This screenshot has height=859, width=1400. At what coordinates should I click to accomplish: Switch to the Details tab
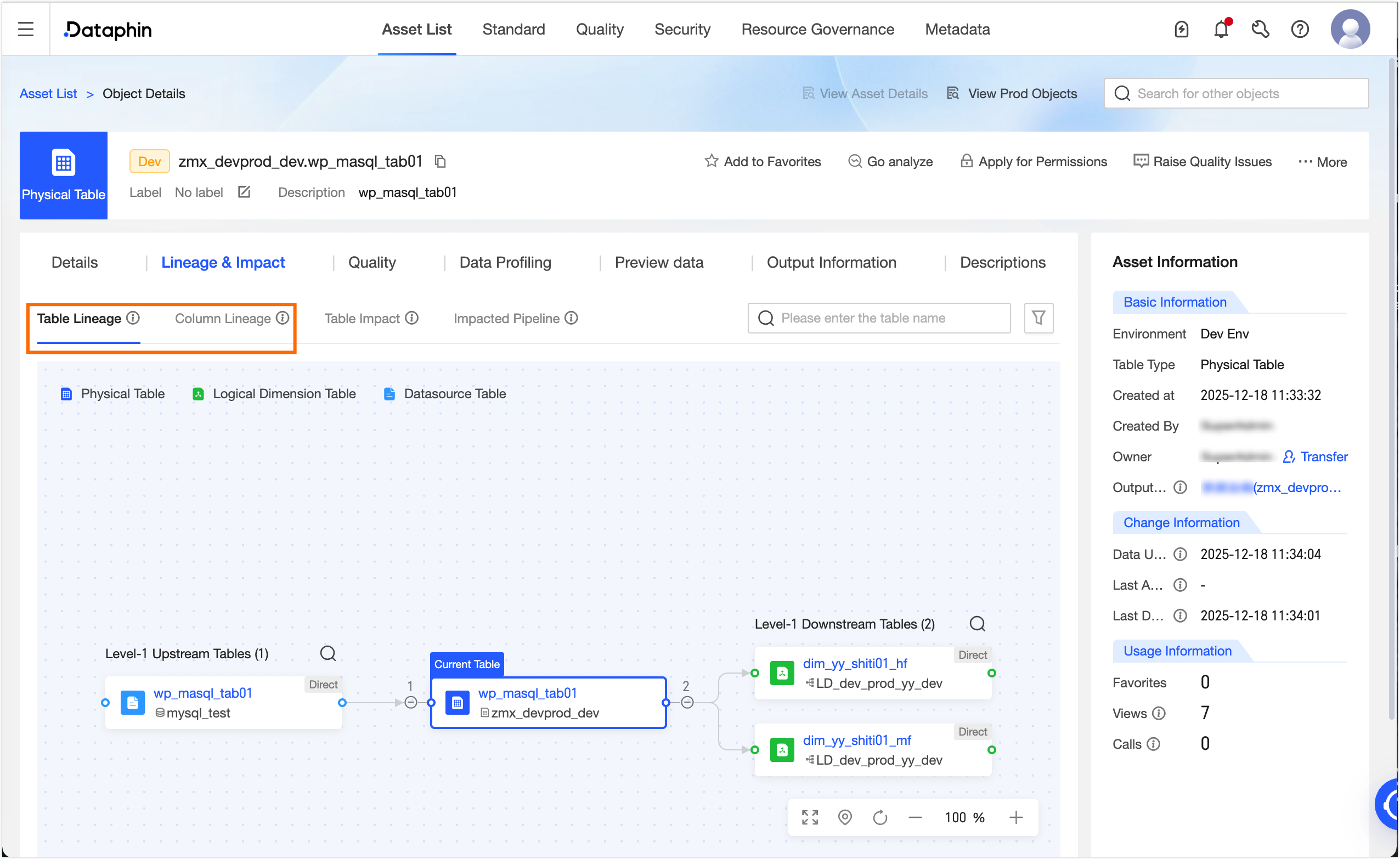(x=75, y=262)
